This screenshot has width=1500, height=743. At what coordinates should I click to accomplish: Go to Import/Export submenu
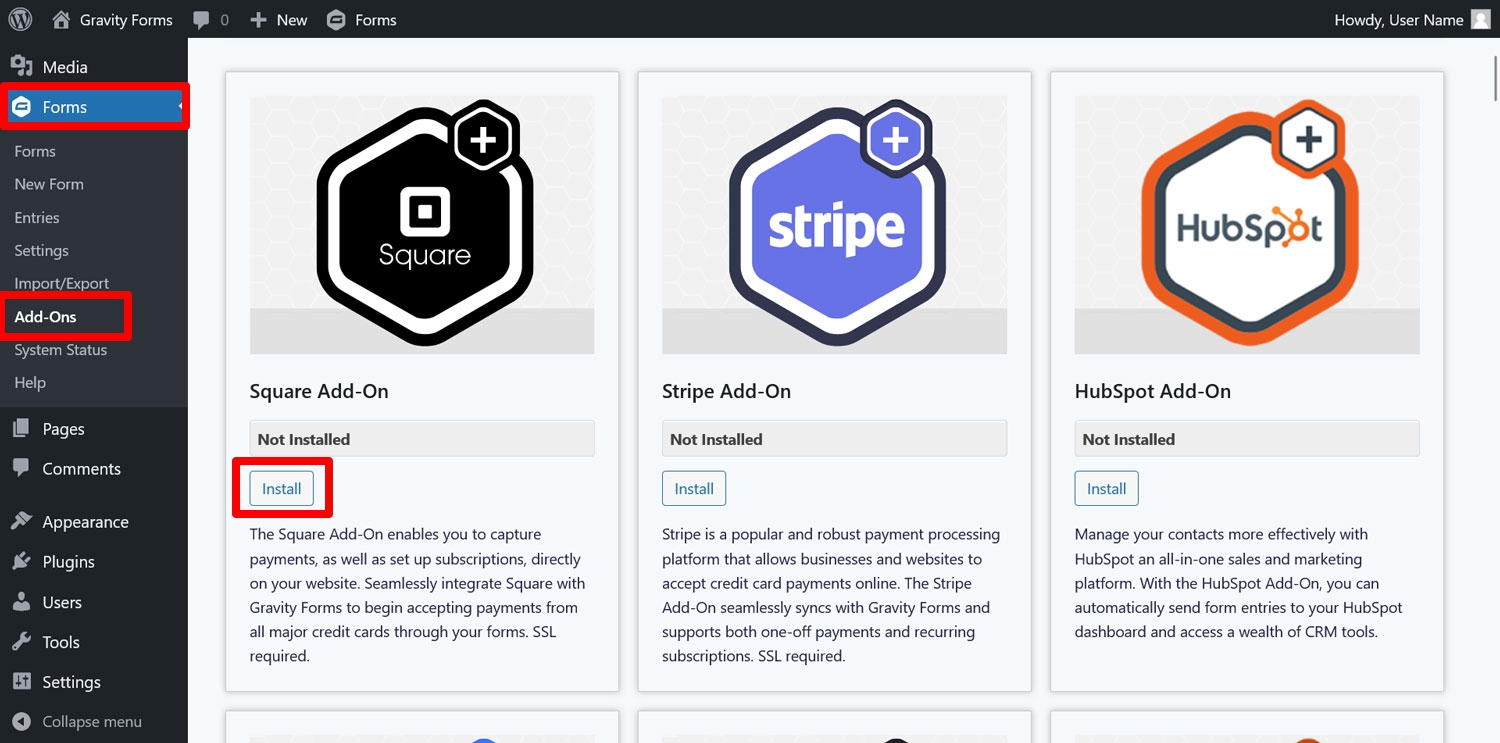click(x=62, y=284)
